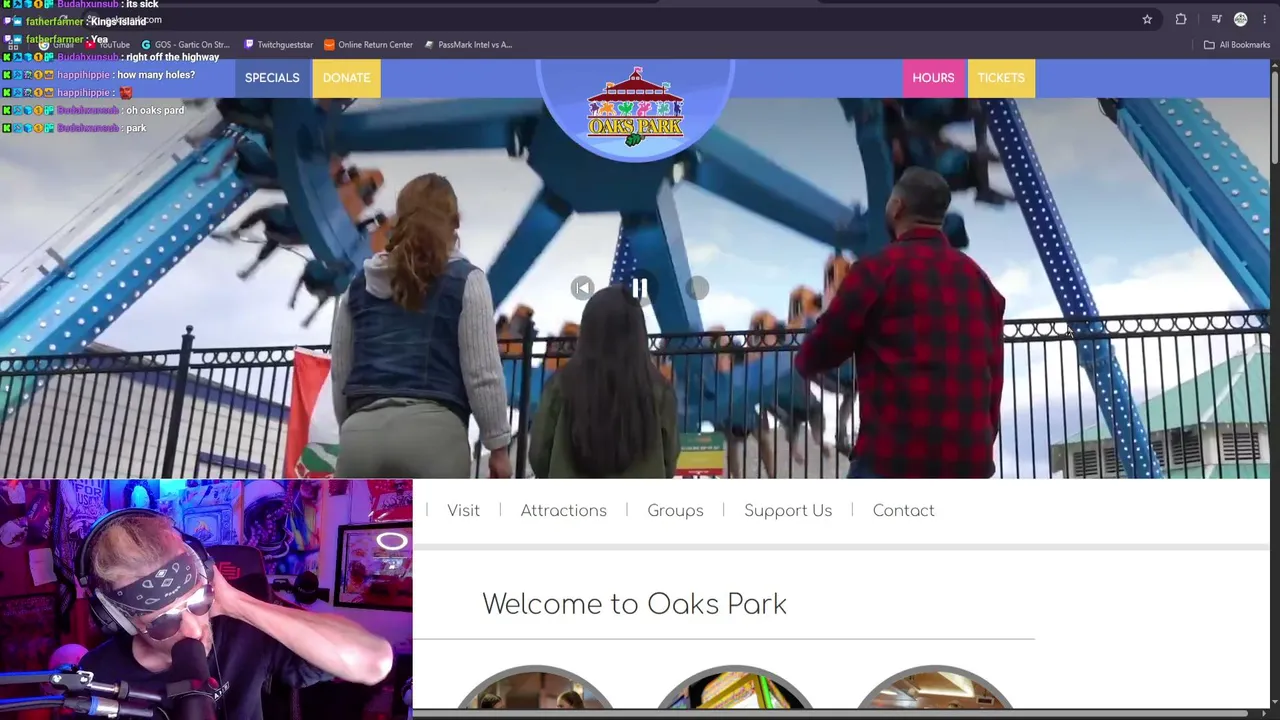Screen dimensions: 1280x720
Task: Open the Visit menu
Action: click(463, 510)
